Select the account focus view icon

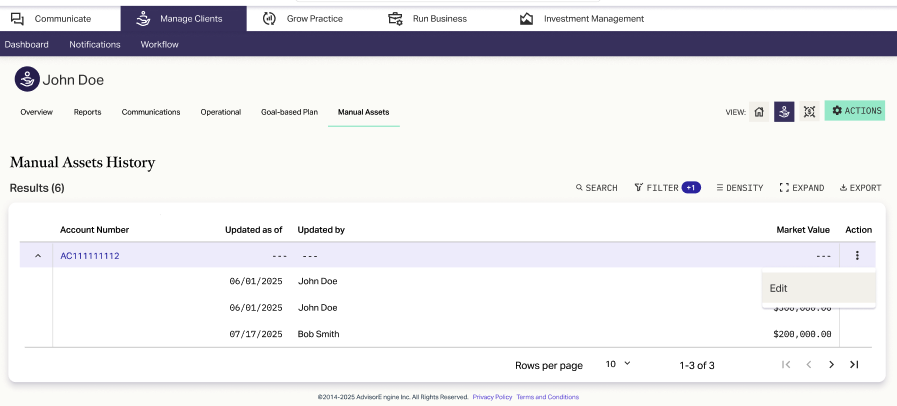(809, 112)
